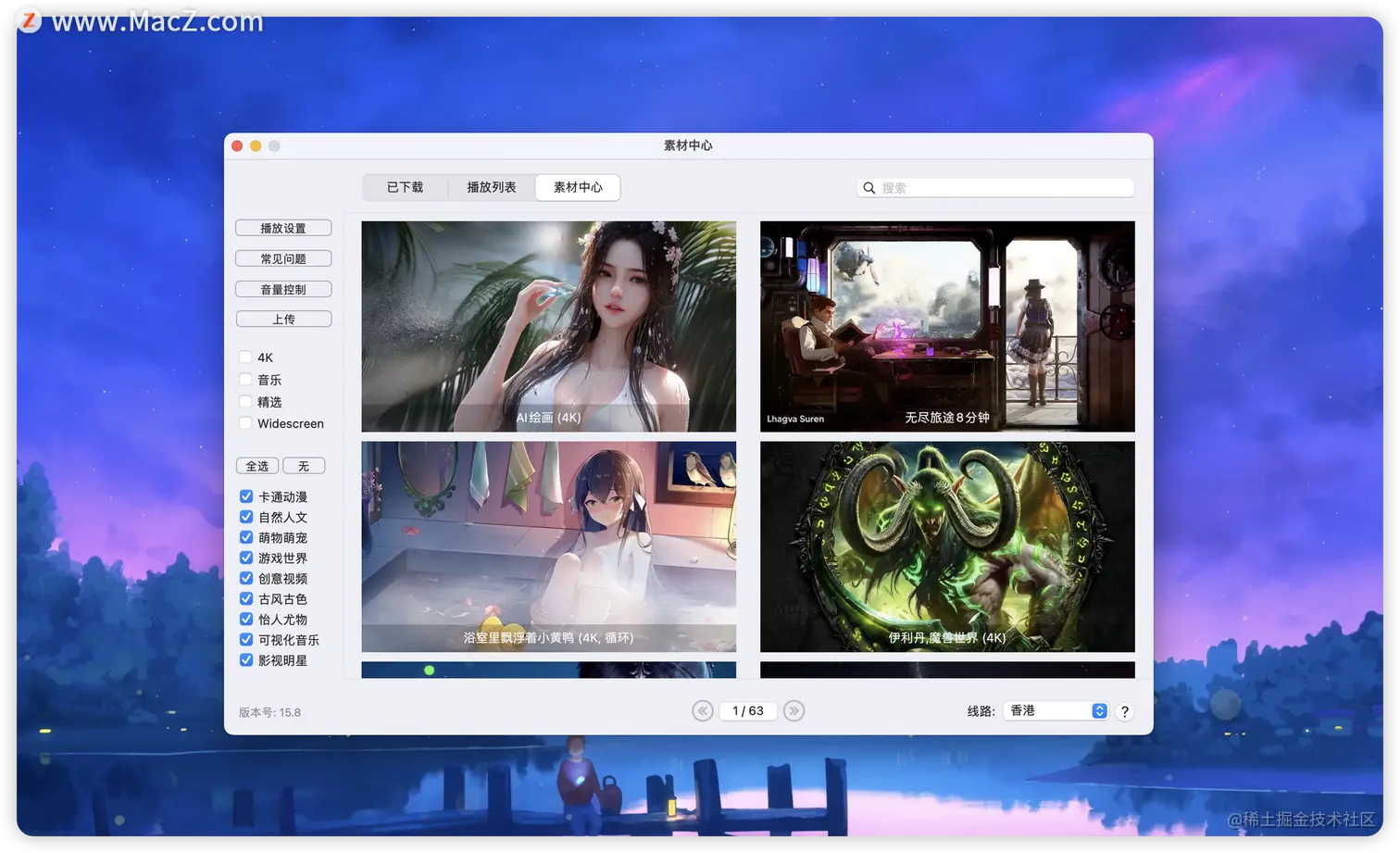Uncheck the 古风古色 category
The image size is (1400, 853).
point(246,598)
